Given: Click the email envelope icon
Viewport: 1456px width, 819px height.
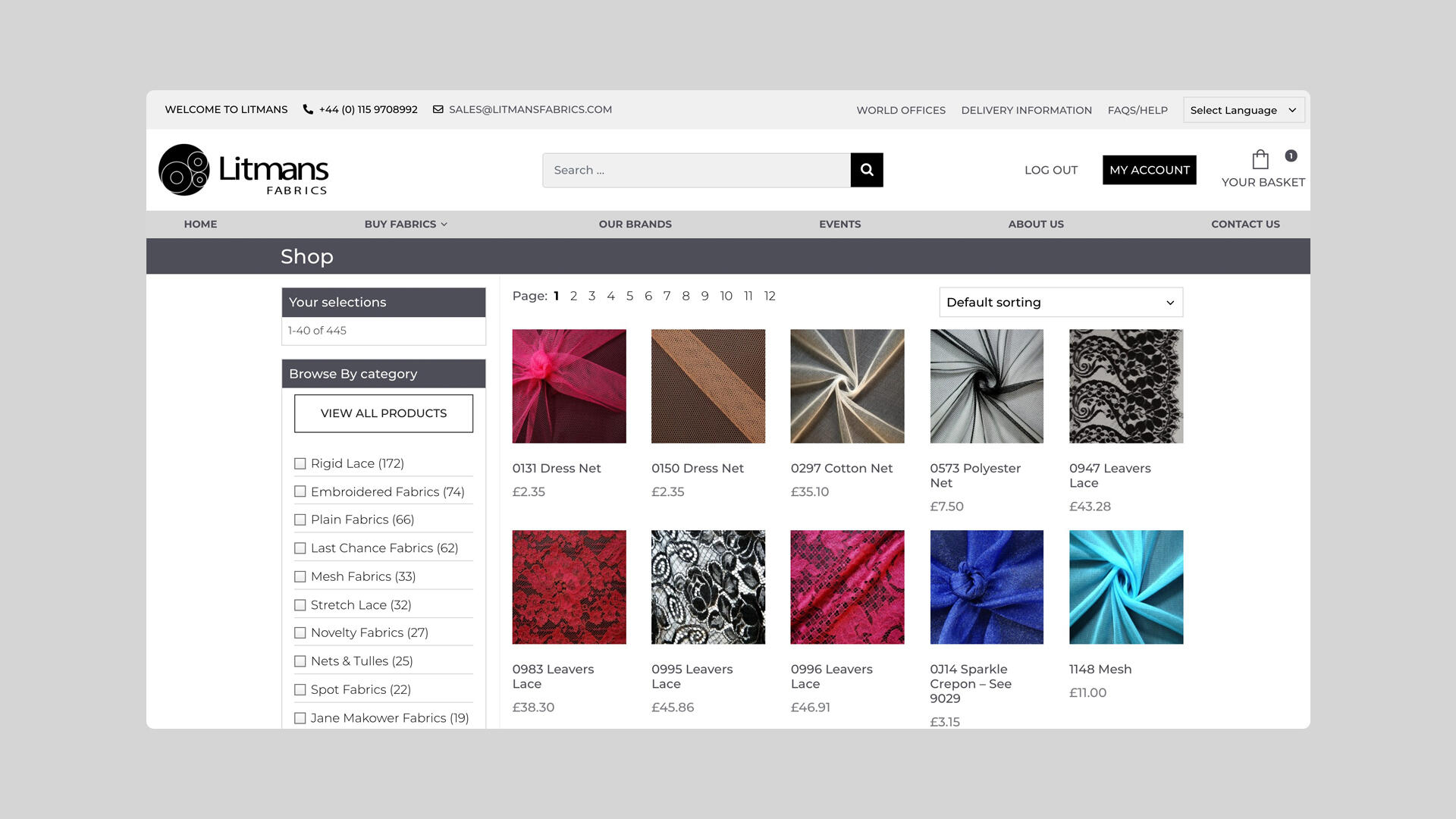Looking at the screenshot, I should [438, 109].
